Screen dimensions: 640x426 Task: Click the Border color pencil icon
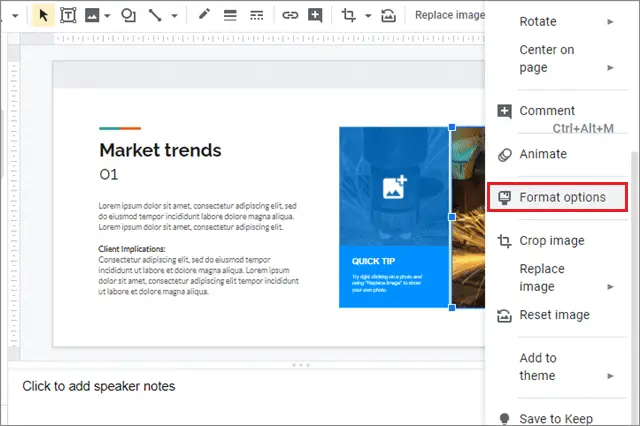(204, 15)
